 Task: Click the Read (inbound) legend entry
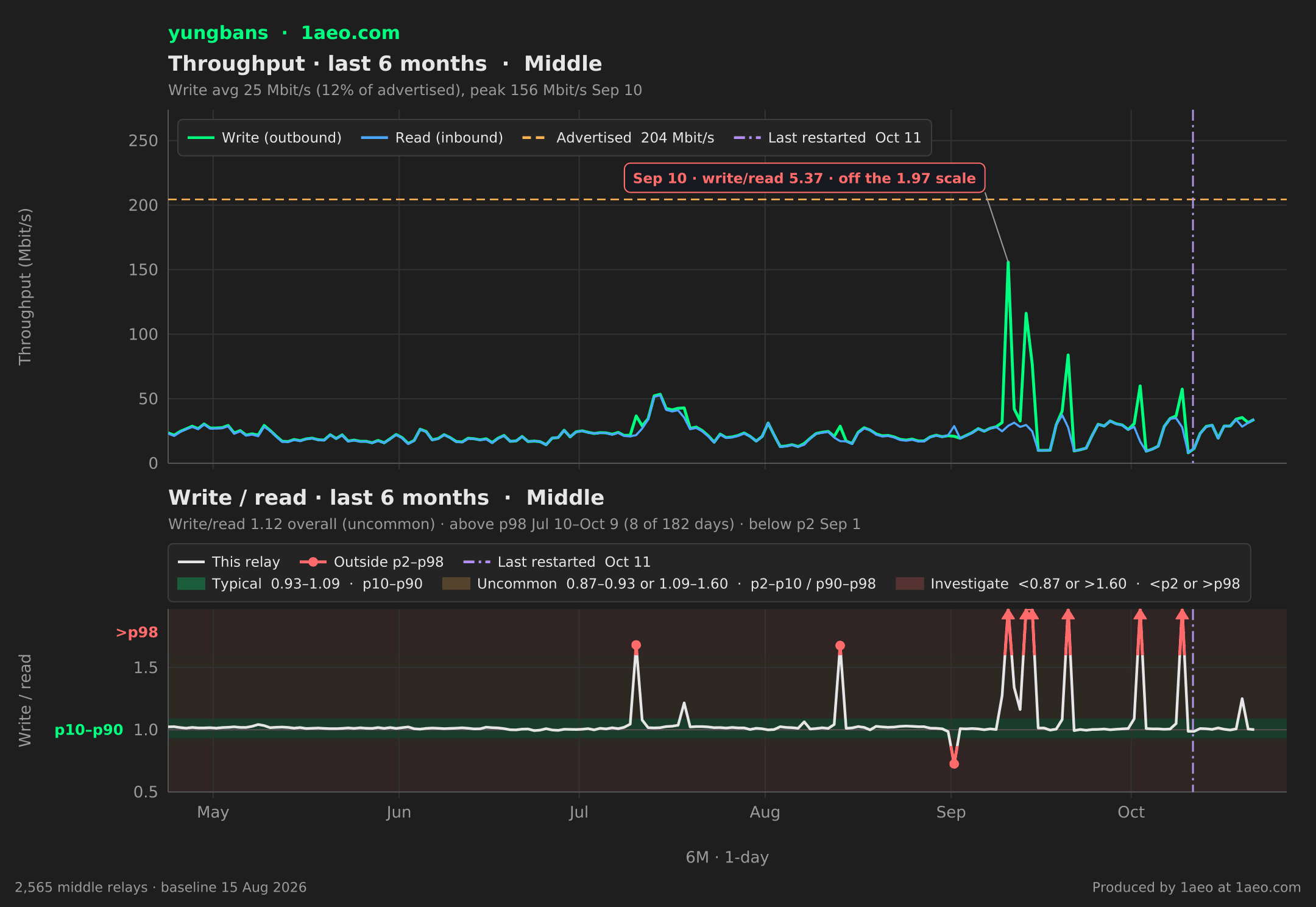click(x=432, y=138)
